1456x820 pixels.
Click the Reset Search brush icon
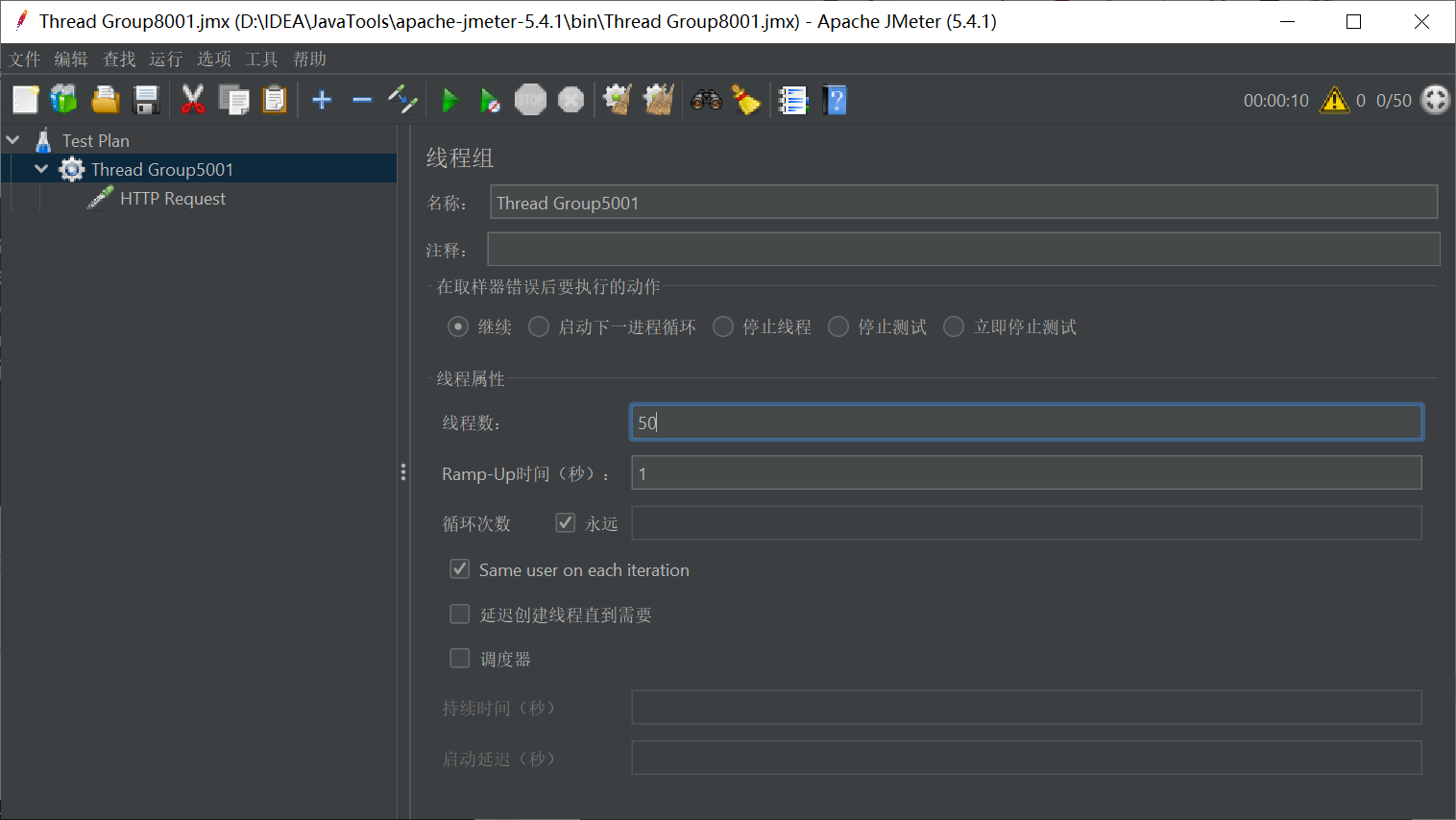click(746, 100)
